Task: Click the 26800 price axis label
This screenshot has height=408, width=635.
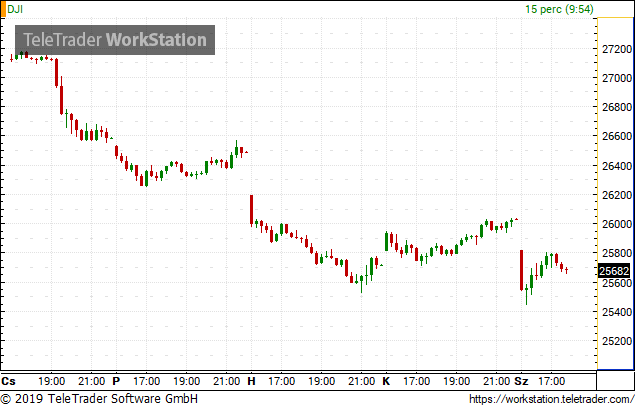Action: tap(617, 107)
